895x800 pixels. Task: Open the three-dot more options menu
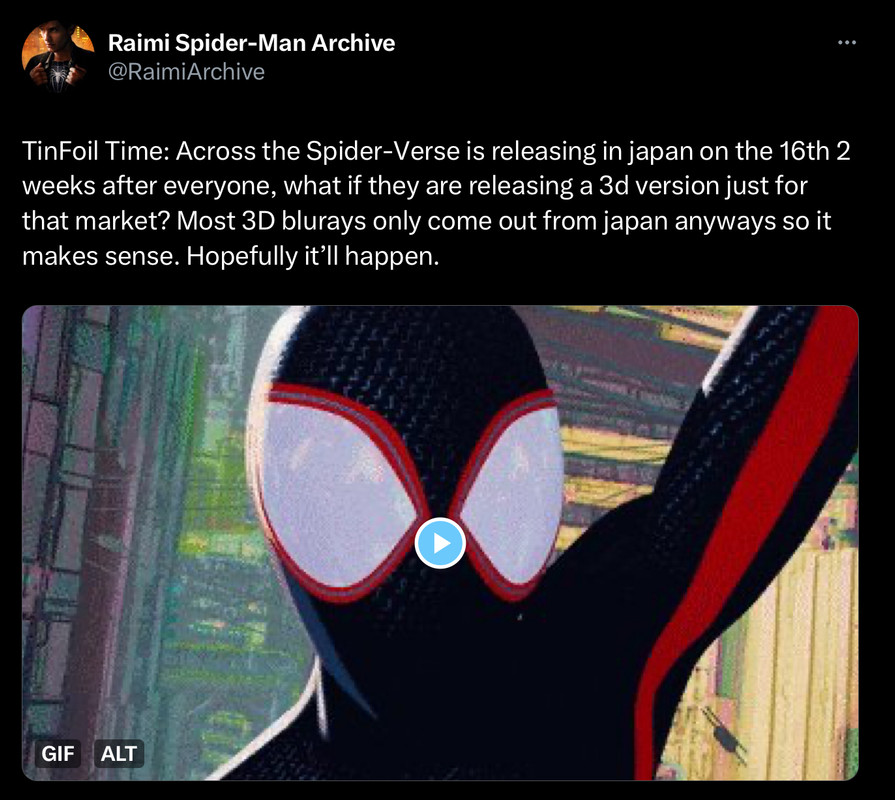[x=846, y=42]
